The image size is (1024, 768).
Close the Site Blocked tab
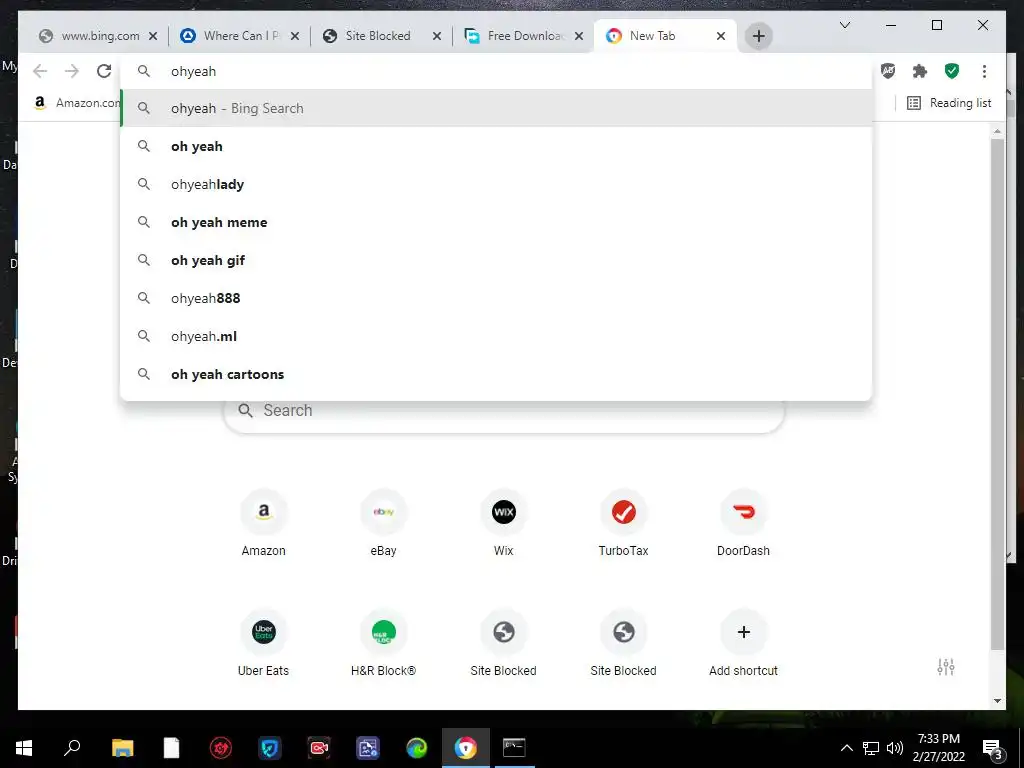(x=437, y=36)
